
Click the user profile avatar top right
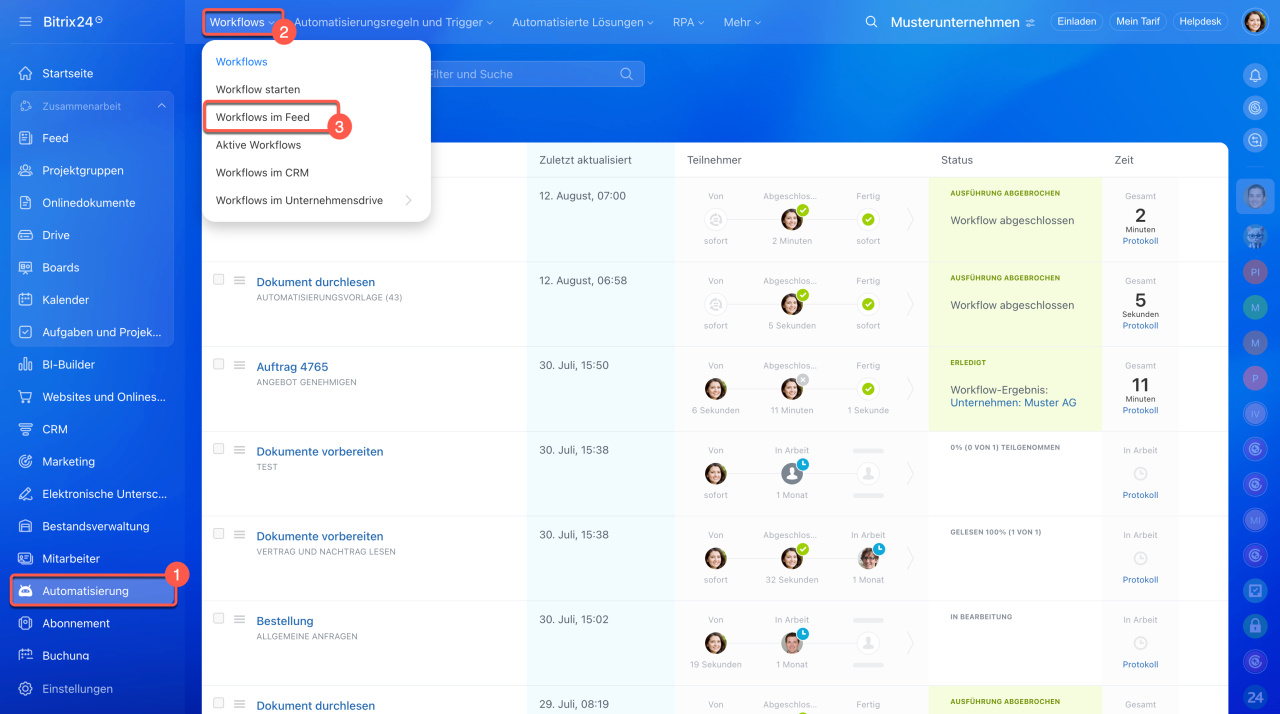(x=1254, y=22)
